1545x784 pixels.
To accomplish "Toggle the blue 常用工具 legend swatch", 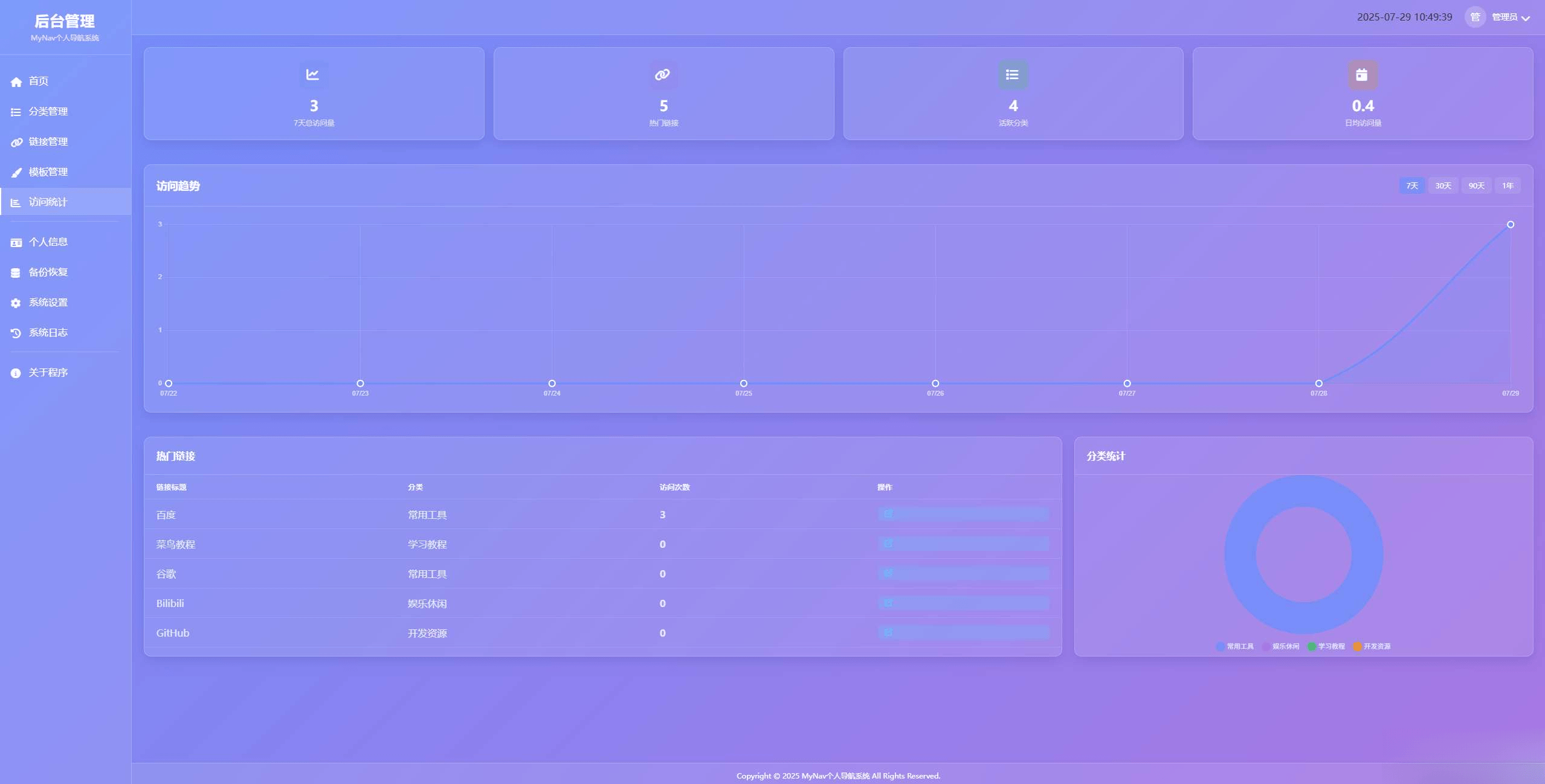I will coord(1221,646).
